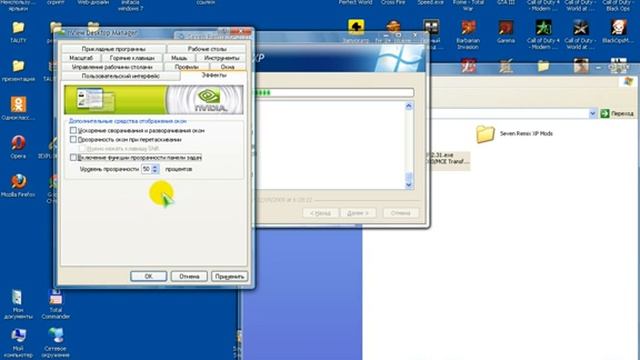This screenshot has width=640, height=360.
Task: Open the Seven Remix XP Mods folder
Action: (x=514, y=134)
